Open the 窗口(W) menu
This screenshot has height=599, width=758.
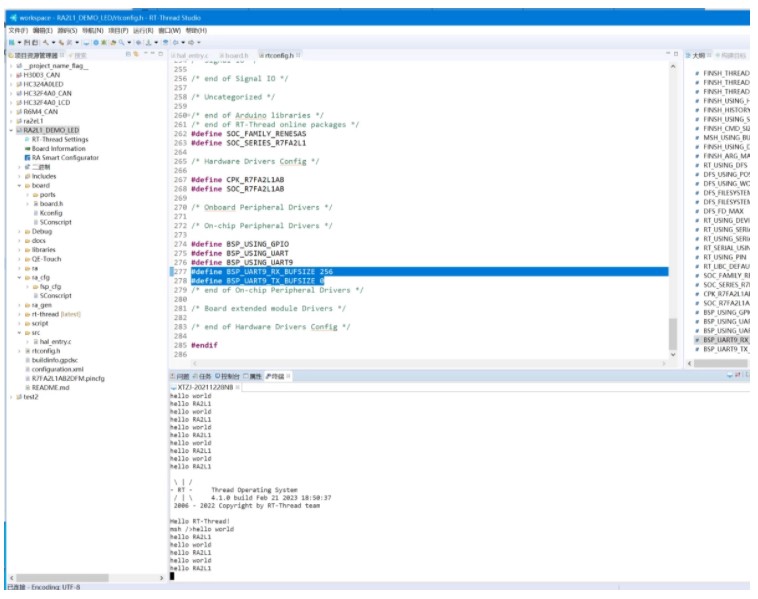(x=169, y=30)
